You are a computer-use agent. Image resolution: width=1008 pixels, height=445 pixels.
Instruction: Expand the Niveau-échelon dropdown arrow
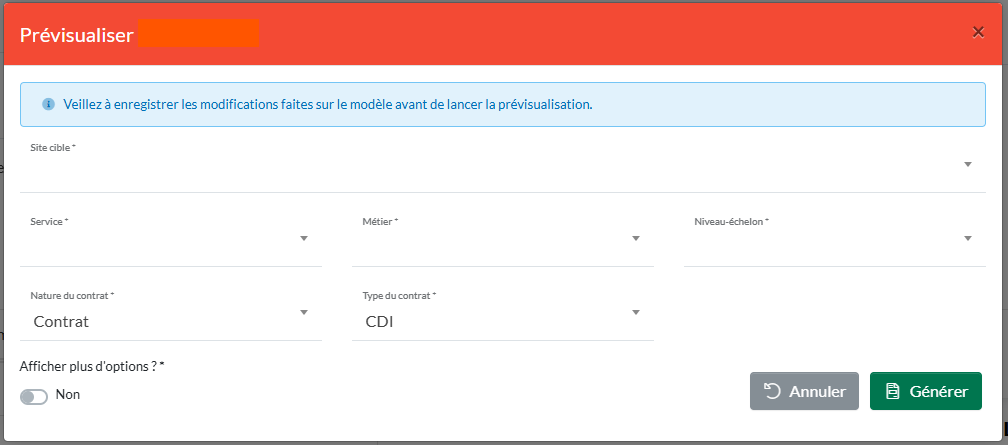point(968,239)
